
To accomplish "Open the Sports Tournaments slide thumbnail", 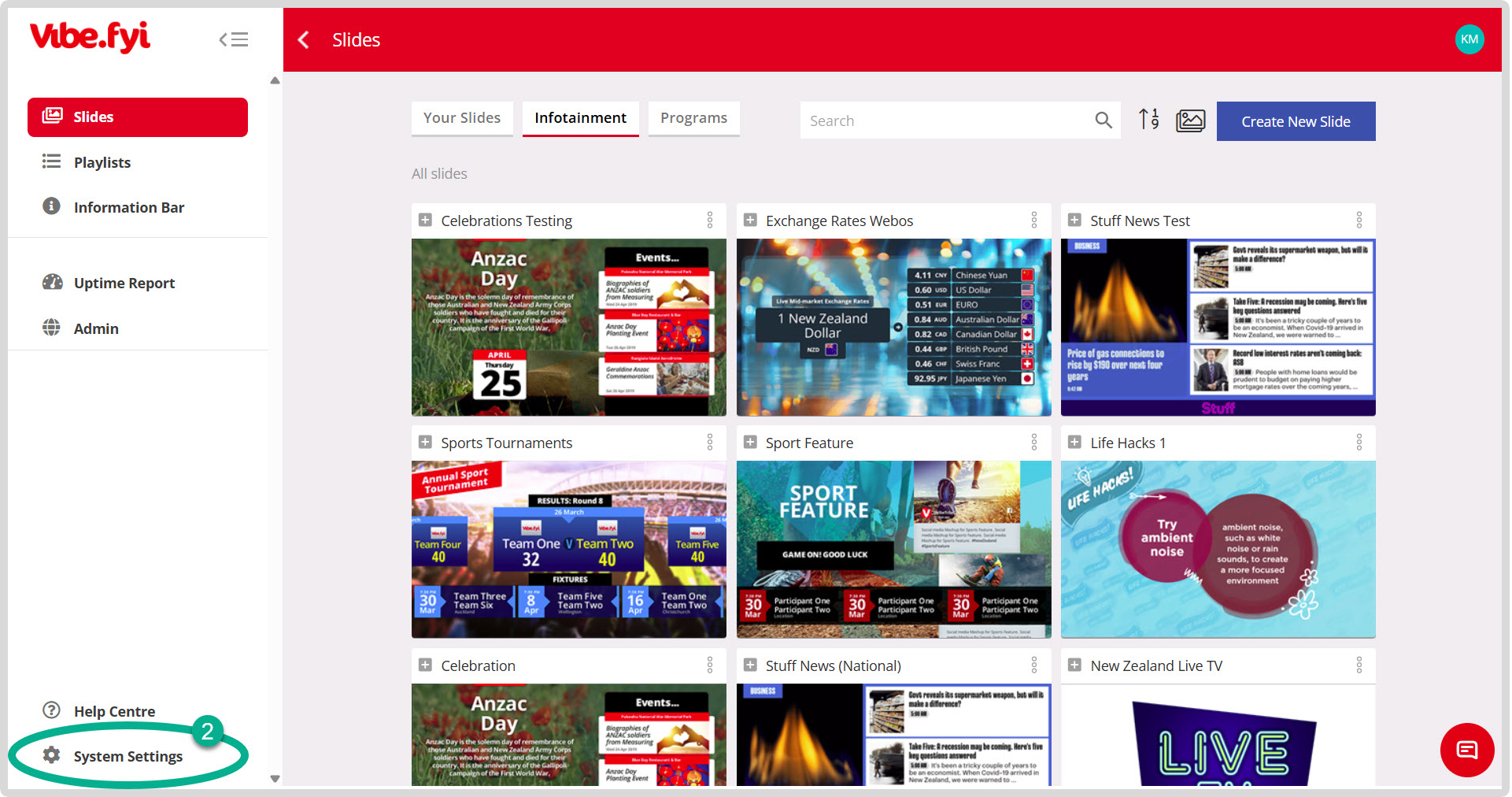I will [x=569, y=550].
